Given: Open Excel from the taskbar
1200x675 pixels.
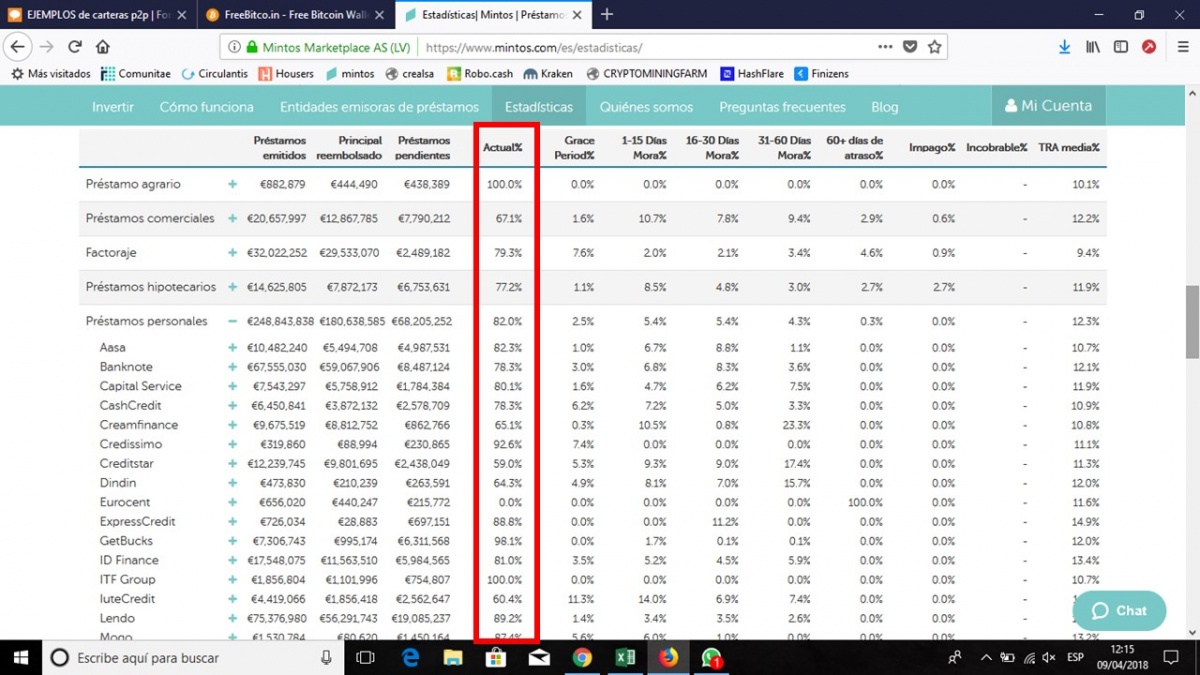Looking at the screenshot, I should click(x=625, y=658).
